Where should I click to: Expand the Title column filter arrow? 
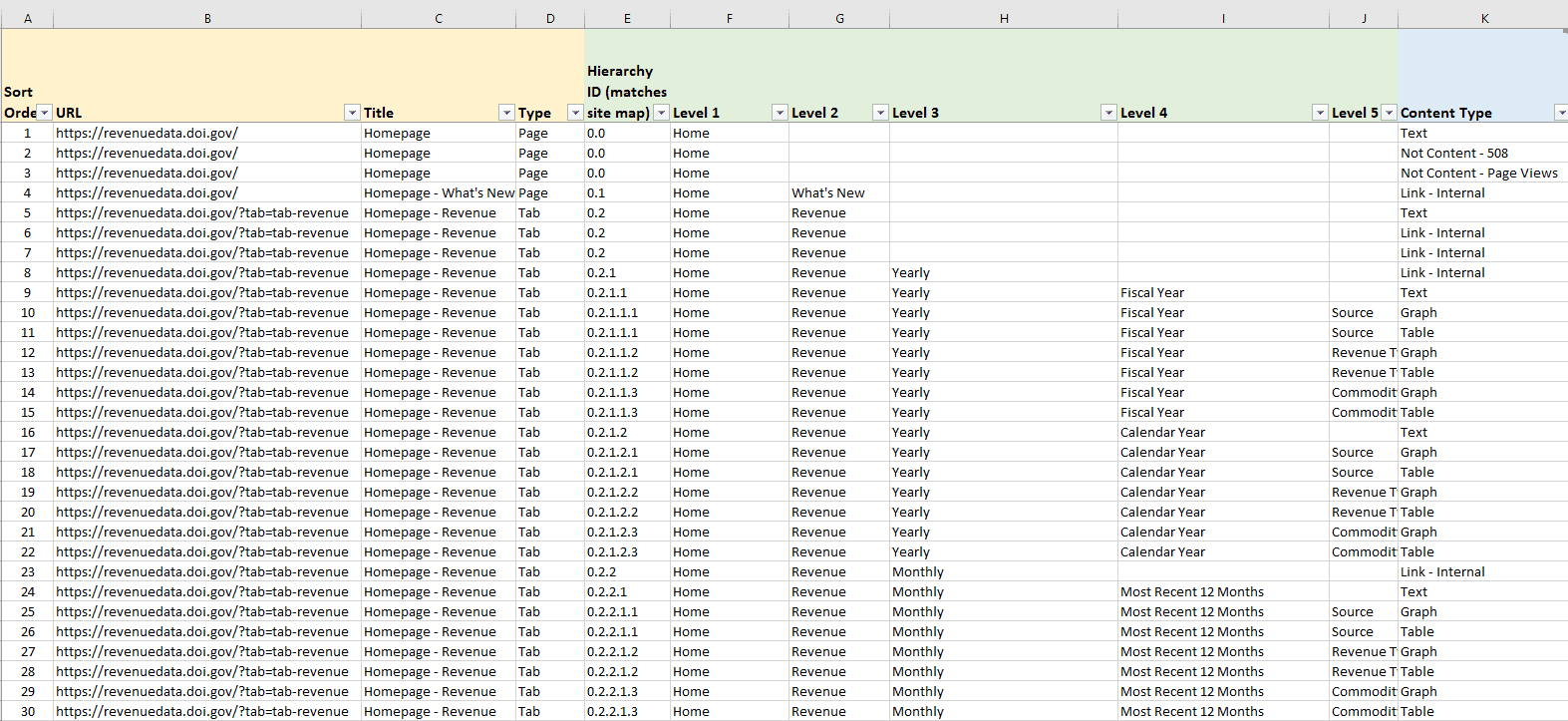(x=506, y=113)
